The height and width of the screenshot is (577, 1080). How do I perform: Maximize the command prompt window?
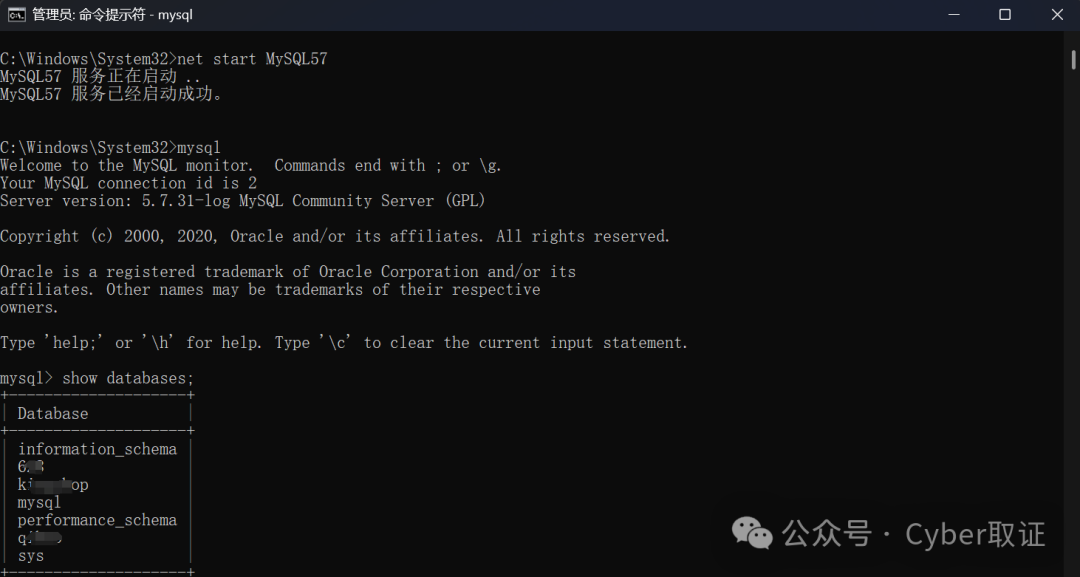click(1005, 15)
